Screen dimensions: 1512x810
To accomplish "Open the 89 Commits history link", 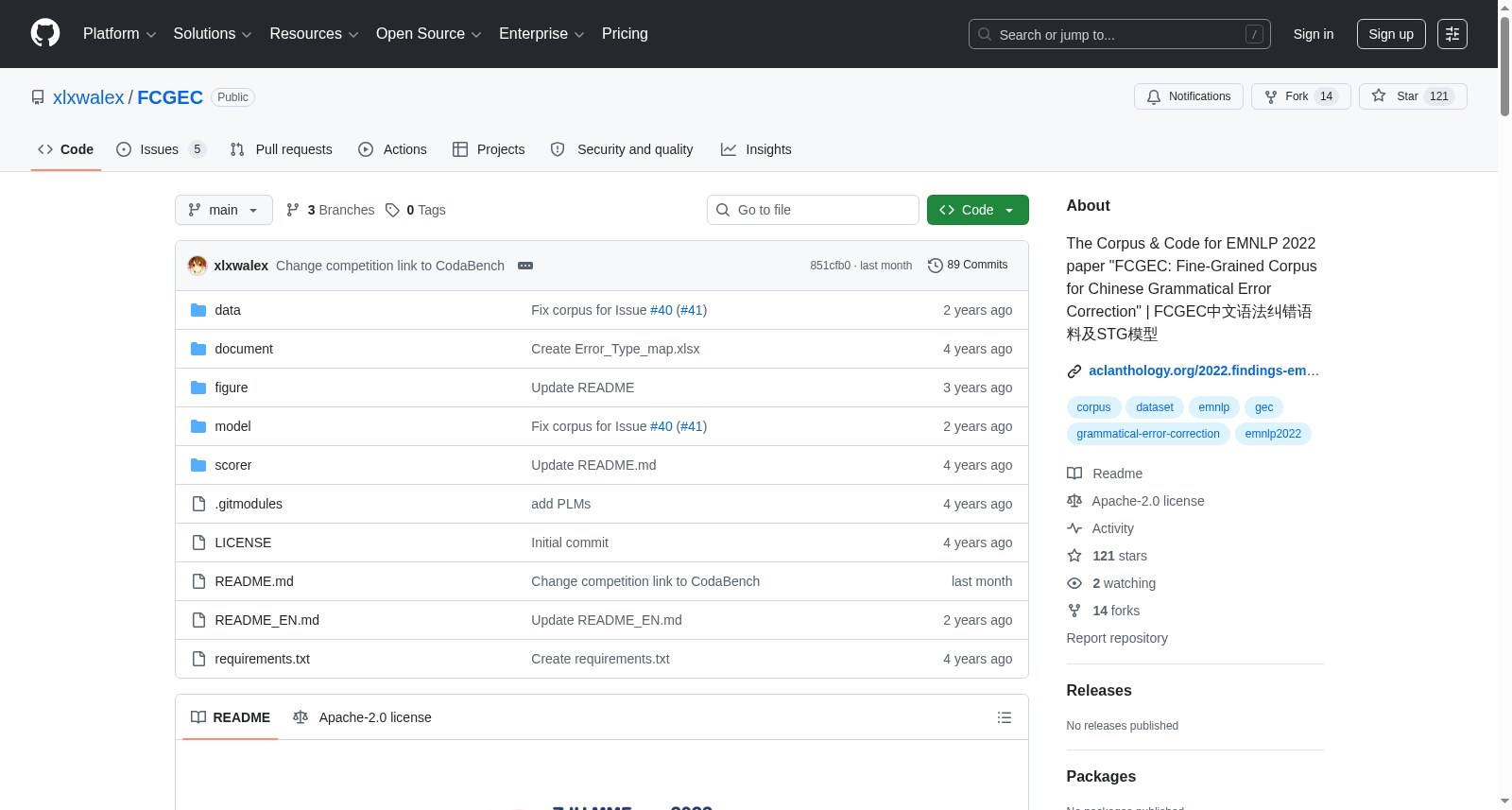I will [969, 266].
